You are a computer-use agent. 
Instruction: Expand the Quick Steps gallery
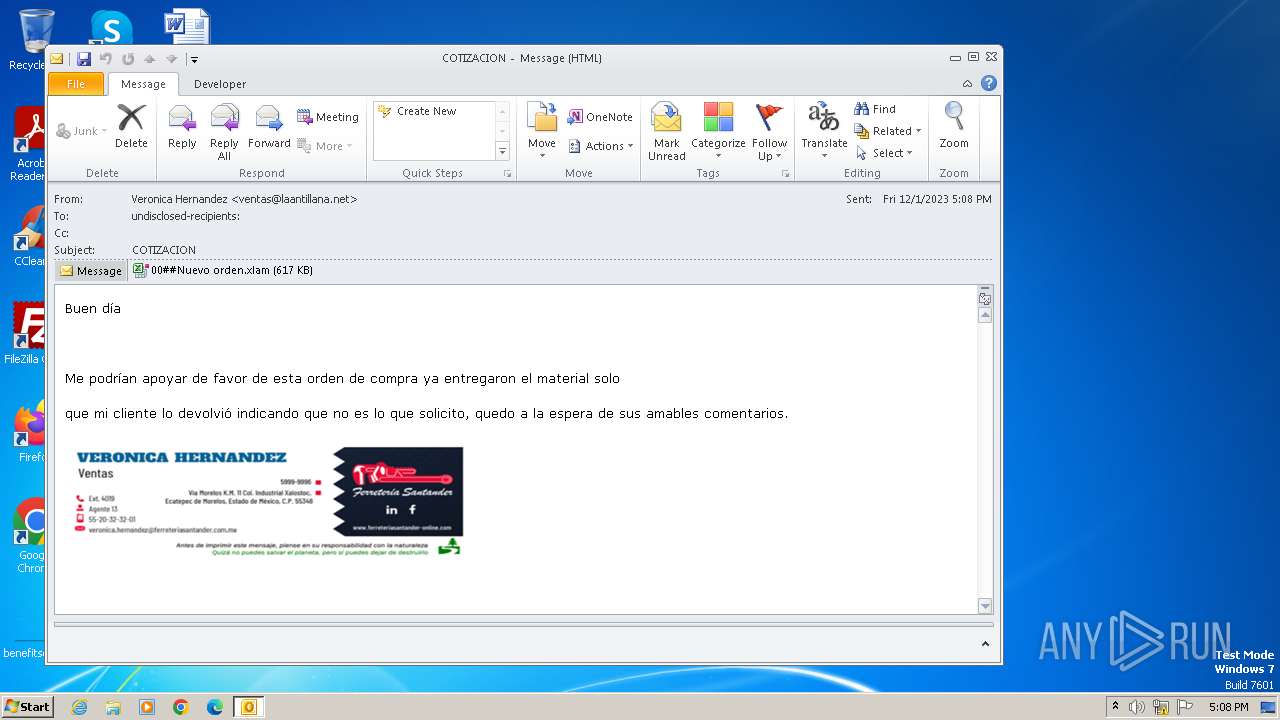[x=502, y=151]
